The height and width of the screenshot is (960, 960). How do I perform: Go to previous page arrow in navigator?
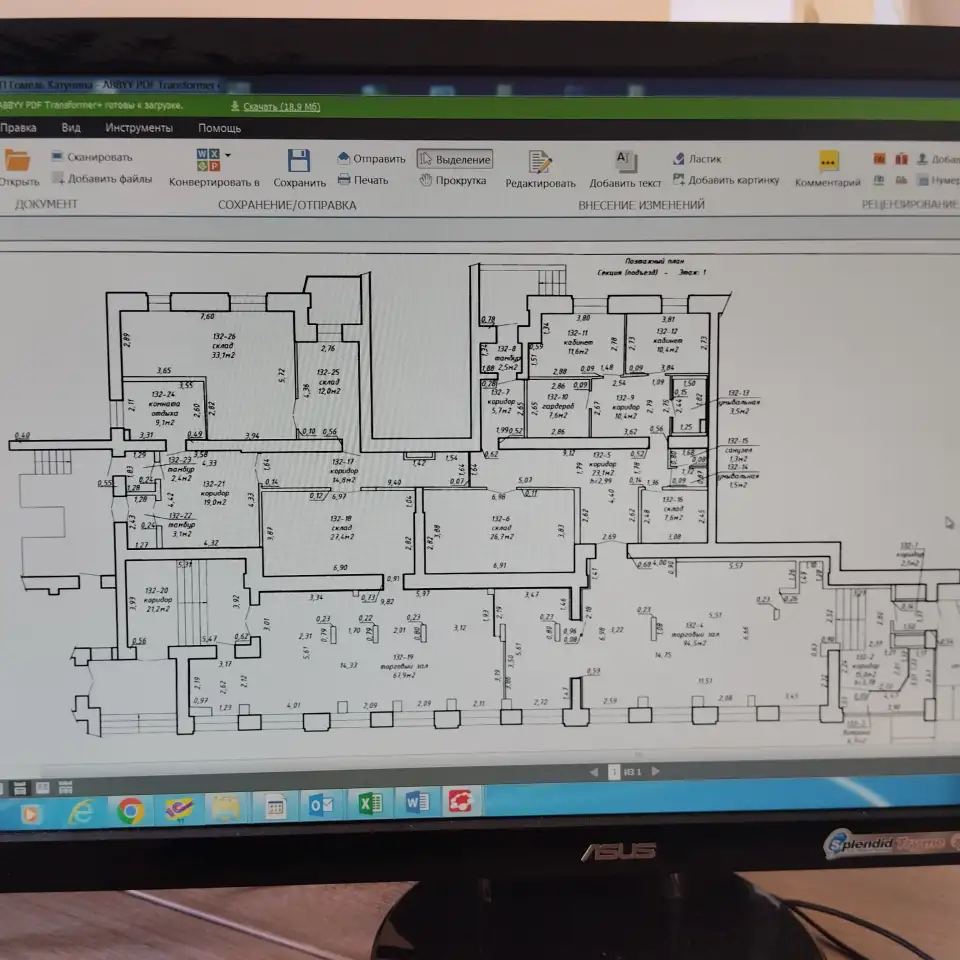pos(593,772)
